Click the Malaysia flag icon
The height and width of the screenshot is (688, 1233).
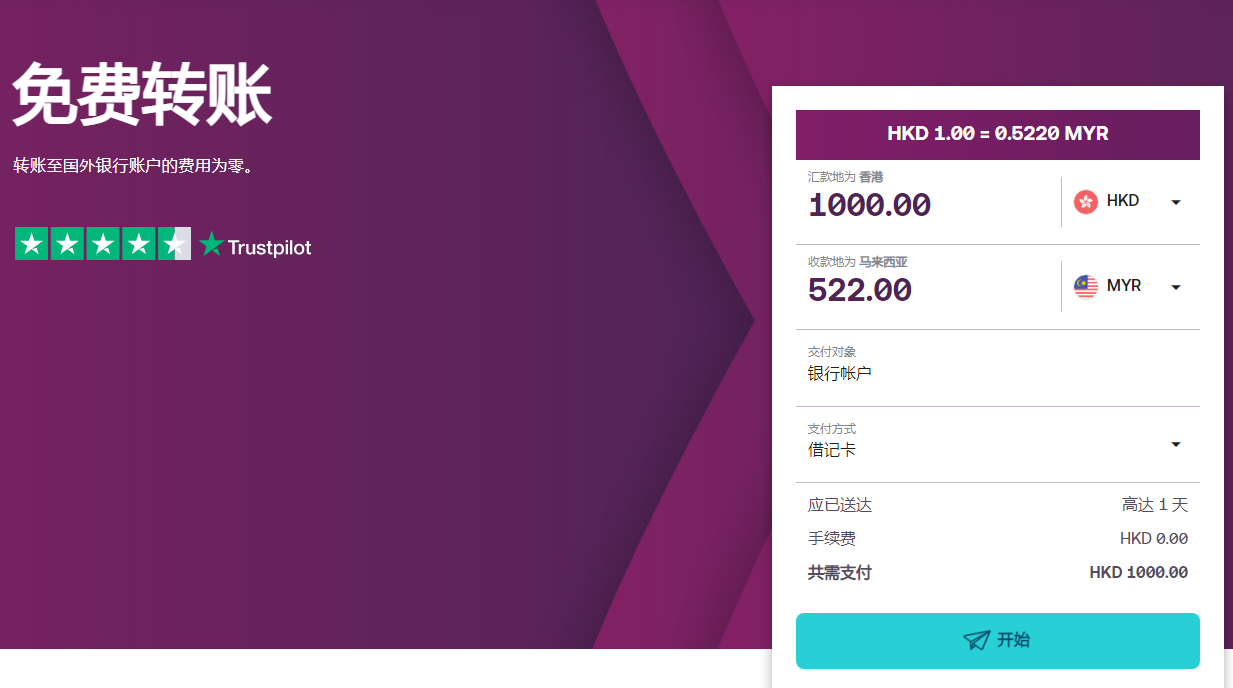point(1086,287)
